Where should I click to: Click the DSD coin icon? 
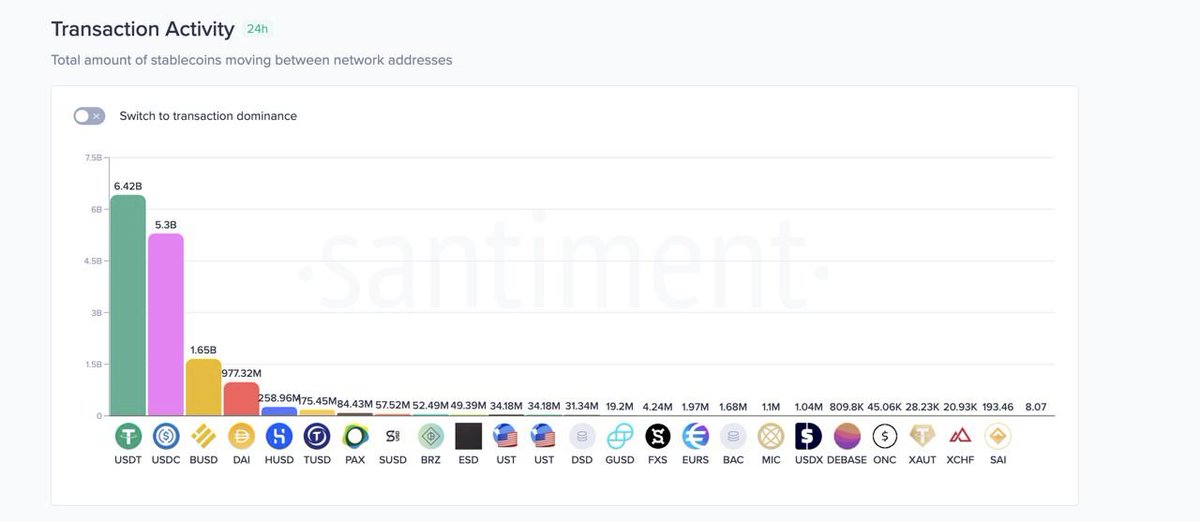click(x=582, y=436)
